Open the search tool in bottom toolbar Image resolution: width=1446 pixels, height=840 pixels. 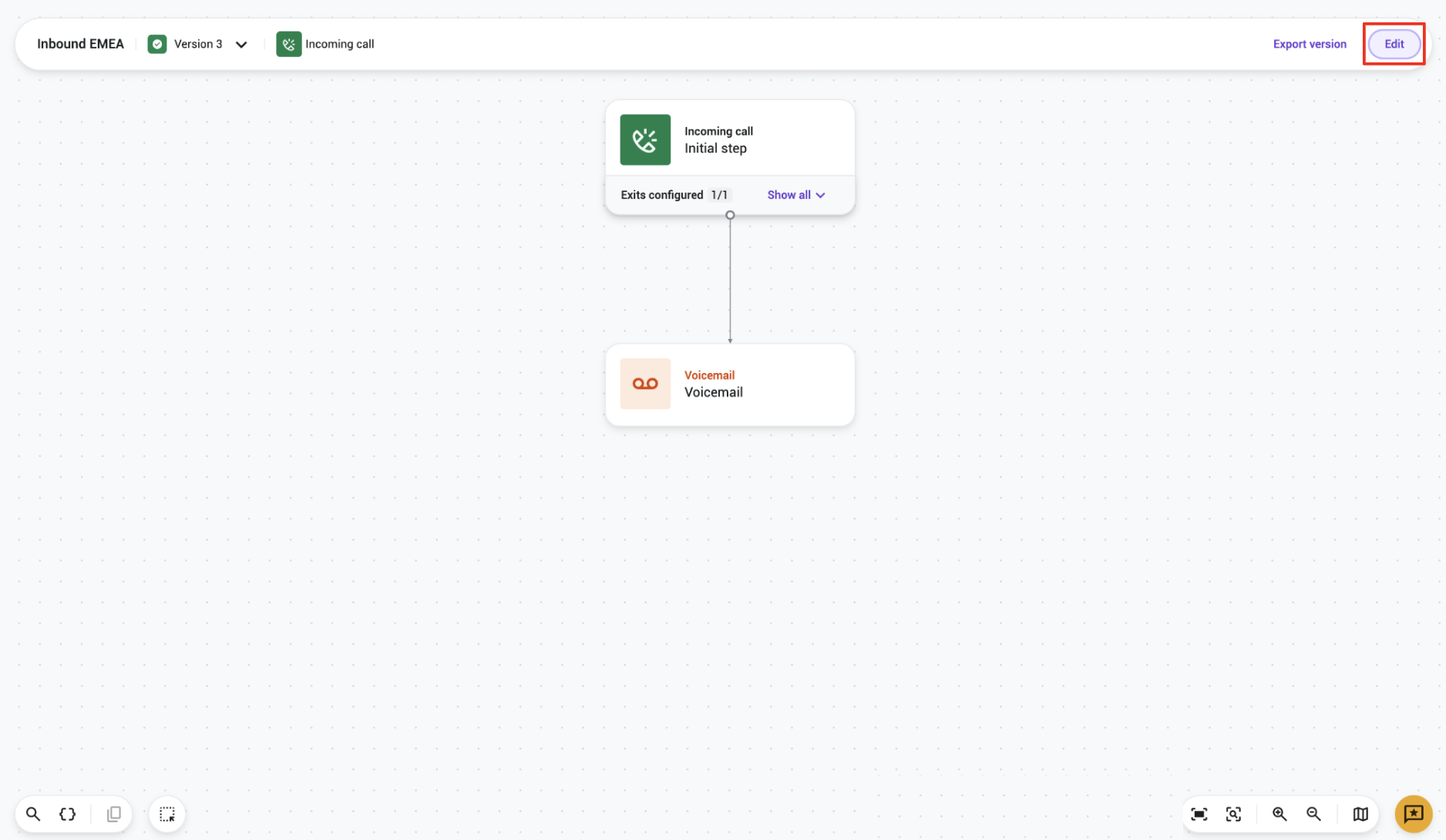coord(33,814)
